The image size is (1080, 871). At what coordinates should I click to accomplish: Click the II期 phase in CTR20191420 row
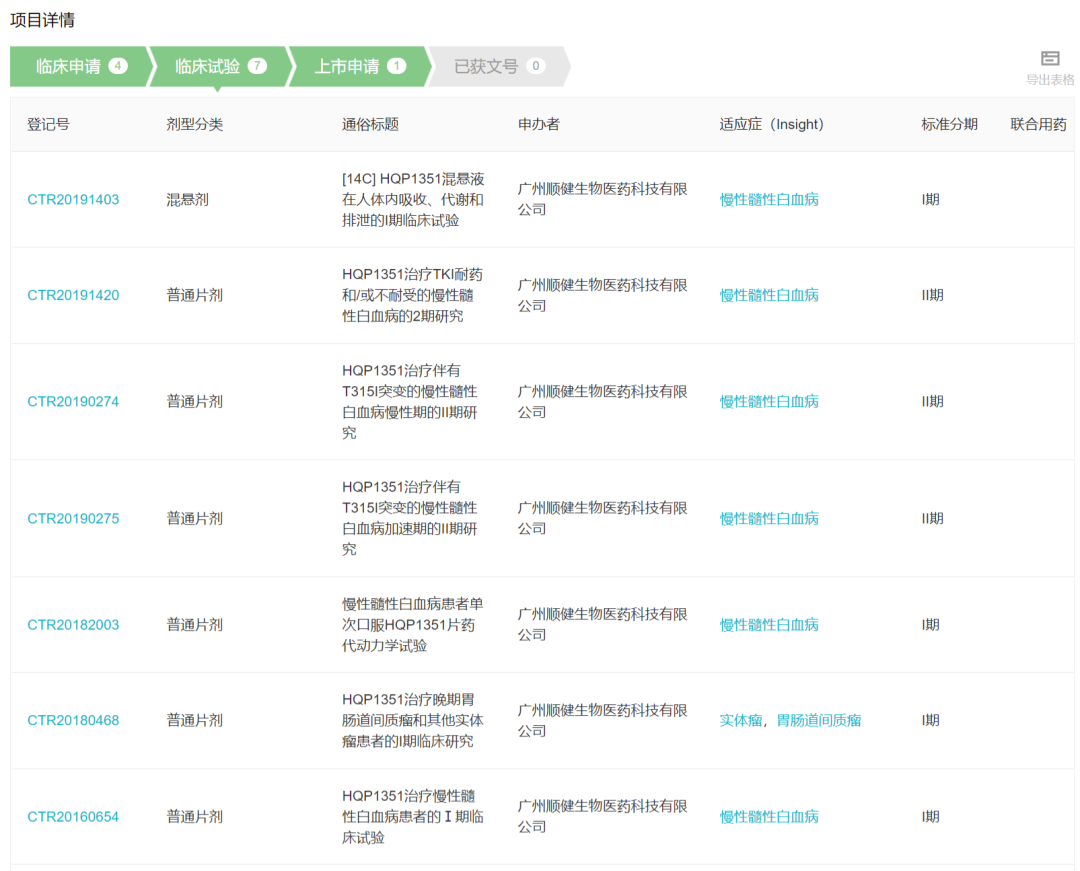pyautogui.click(x=933, y=295)
